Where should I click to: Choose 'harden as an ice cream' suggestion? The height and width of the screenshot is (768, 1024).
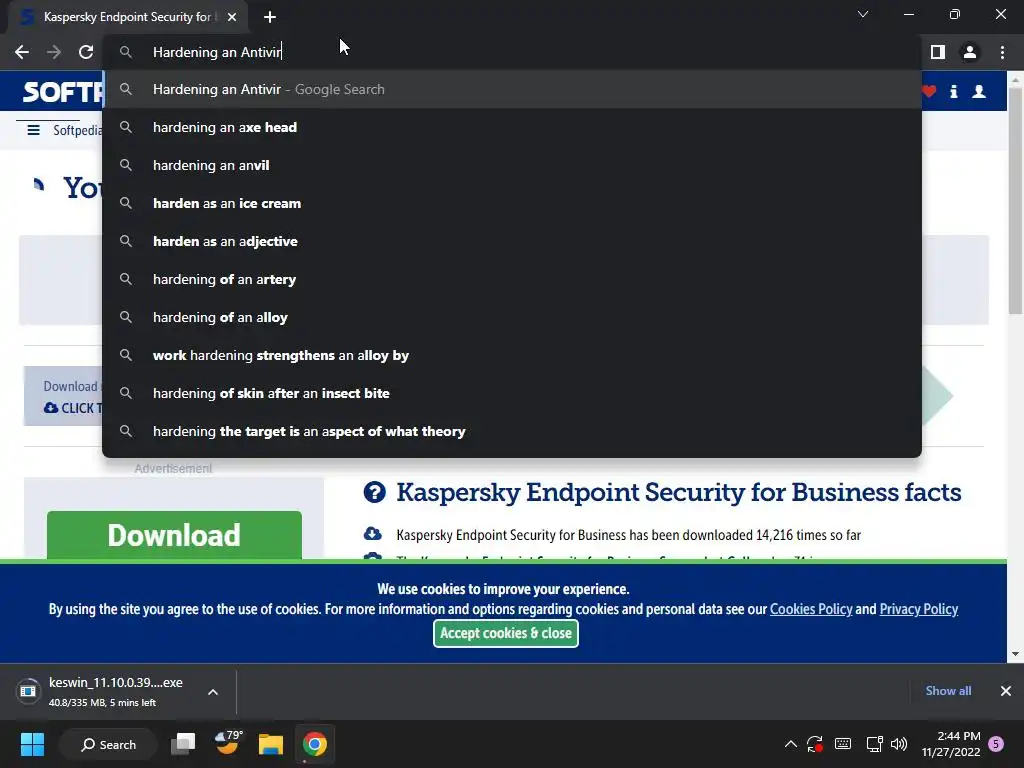point(512,203)
